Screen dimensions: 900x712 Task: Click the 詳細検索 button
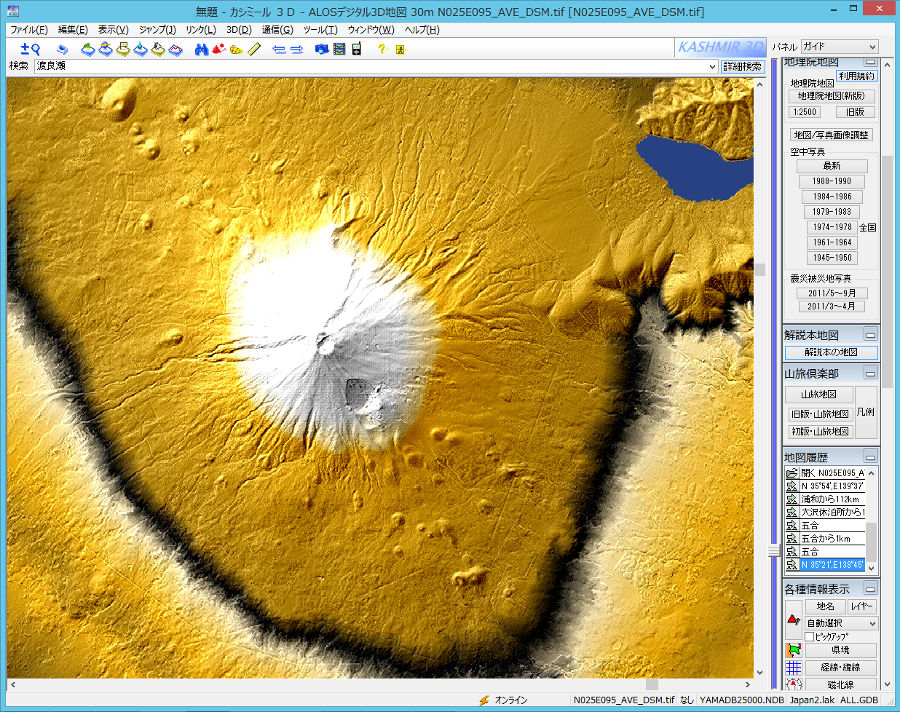(x=742, y=66)
